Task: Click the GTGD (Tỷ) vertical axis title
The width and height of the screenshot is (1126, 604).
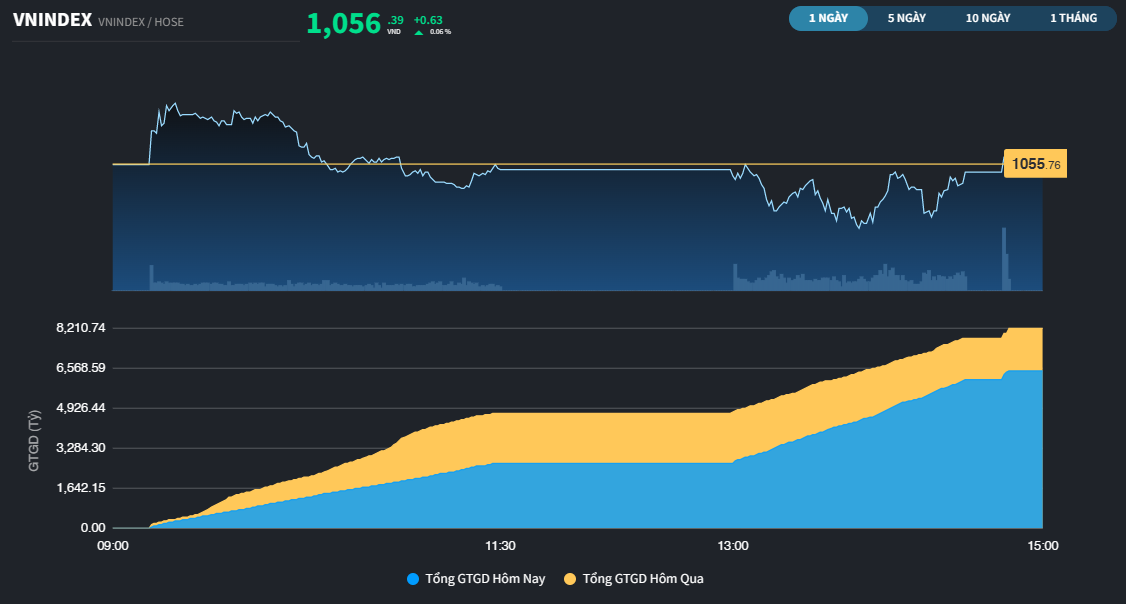Action: (34, 440)
